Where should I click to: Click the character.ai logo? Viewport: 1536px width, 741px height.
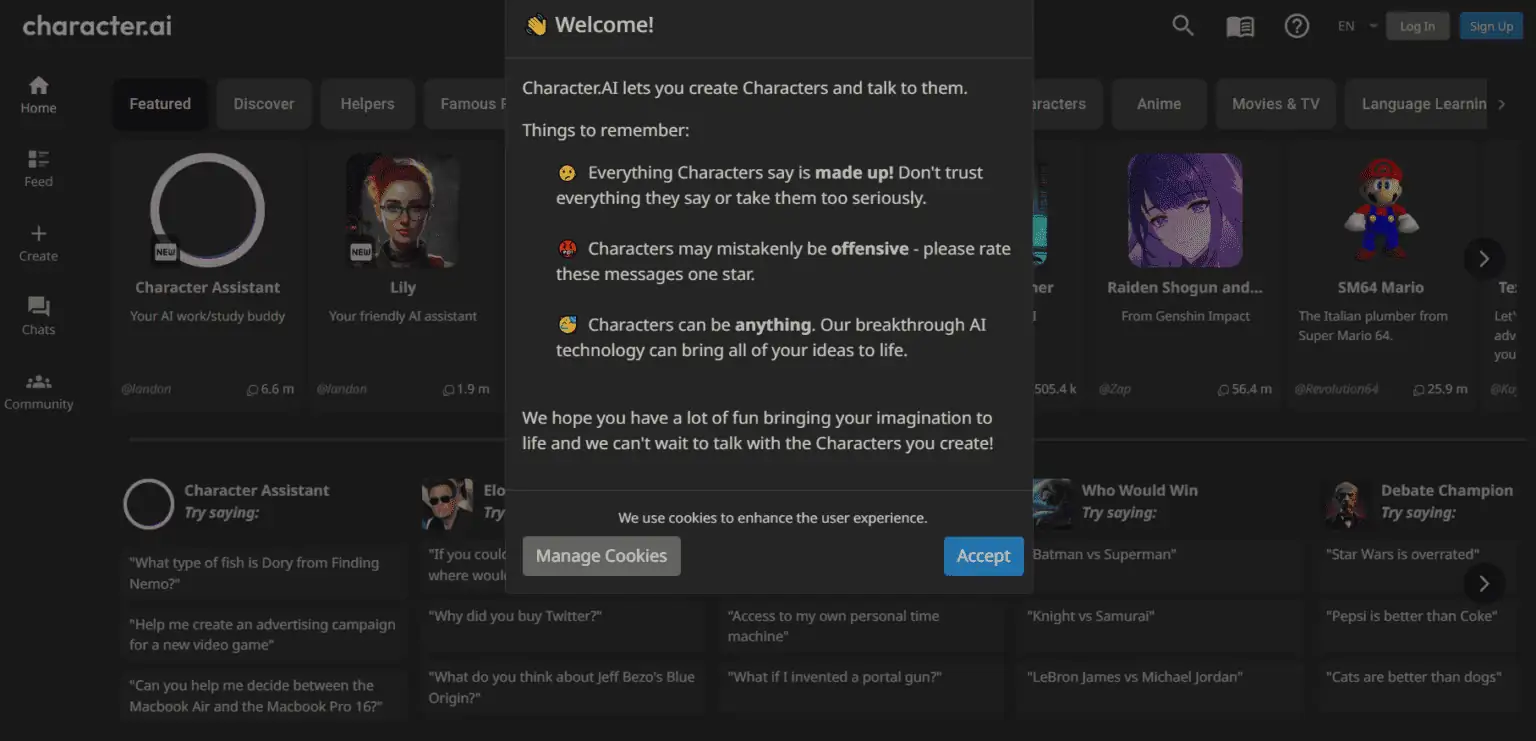pos(97,26)
